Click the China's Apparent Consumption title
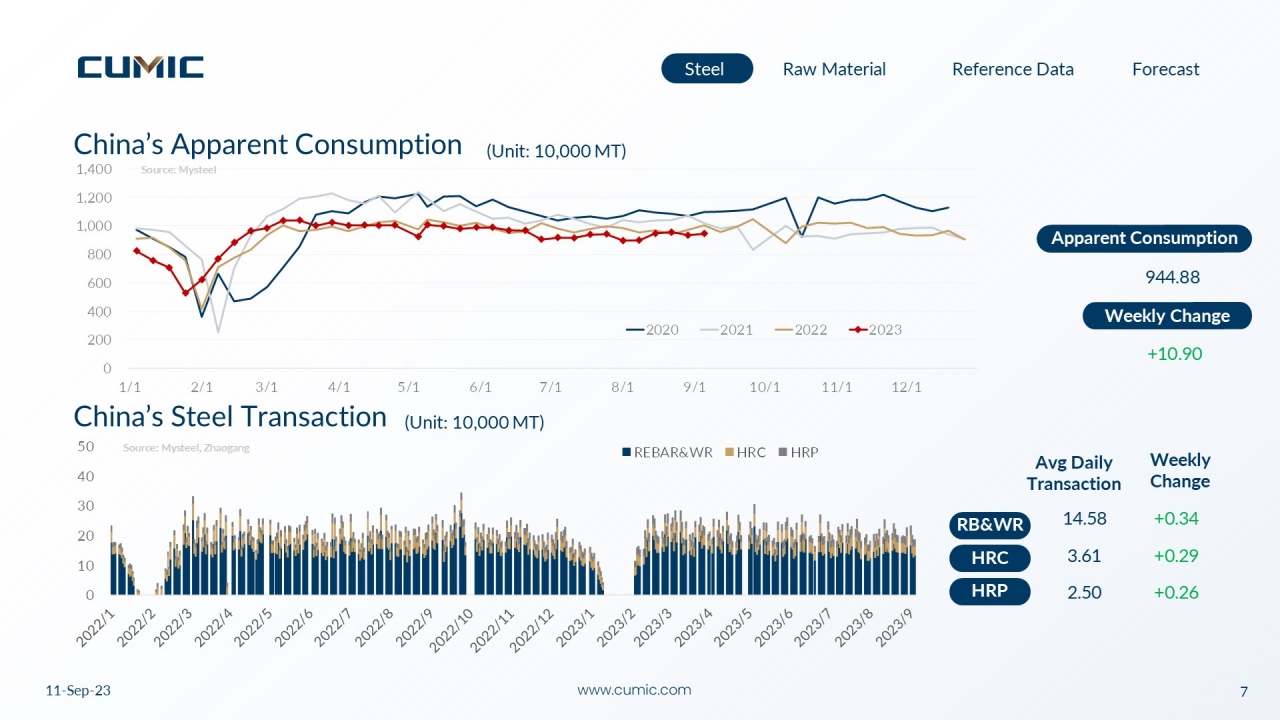This screenshot has width=1280, height=720. pyautogui.click(x=268, y=145)
